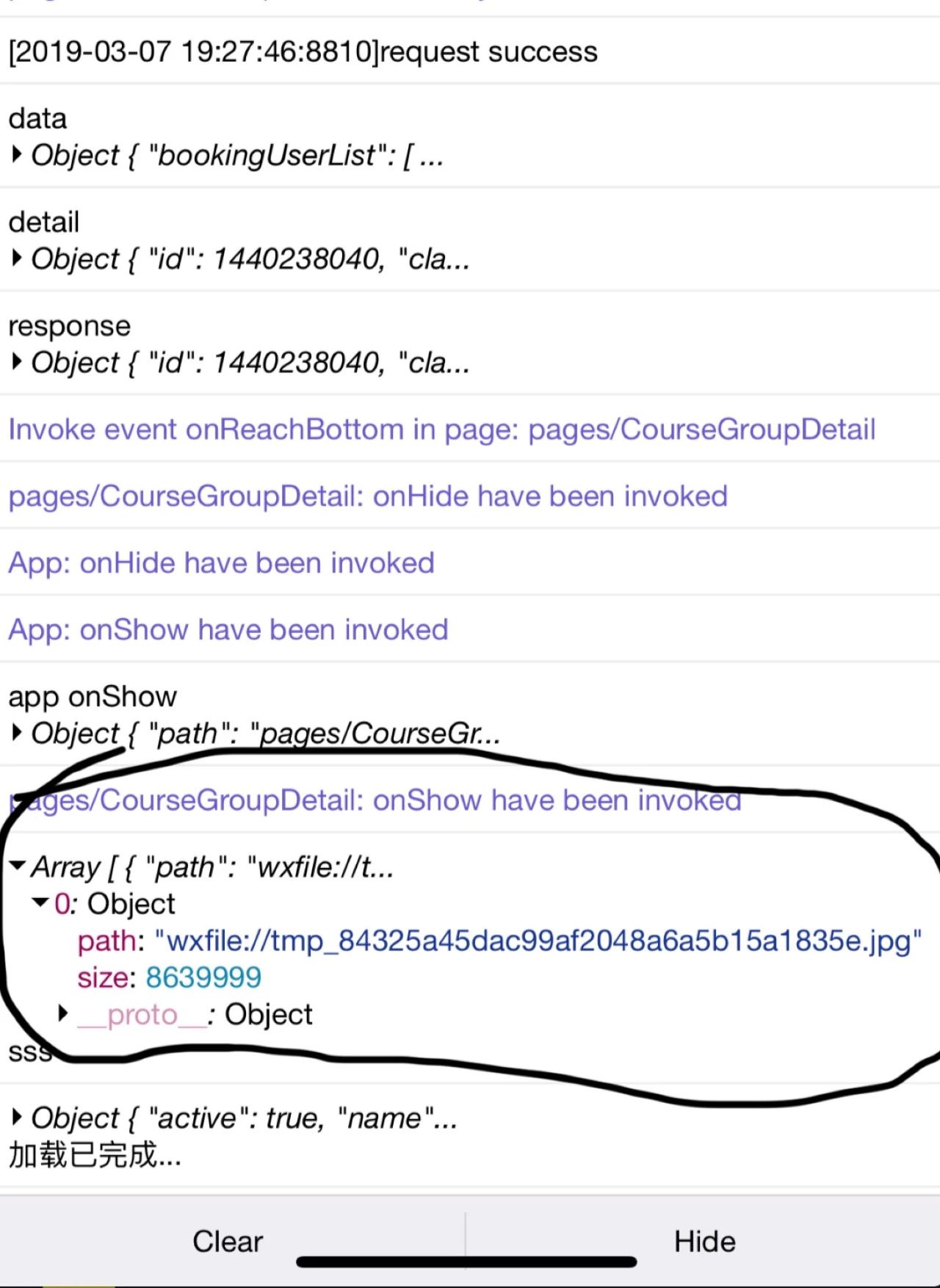Tap the iOS home indicator bar
The width and height of the screenshot is (940, 1288).
tap(466, 1262)
